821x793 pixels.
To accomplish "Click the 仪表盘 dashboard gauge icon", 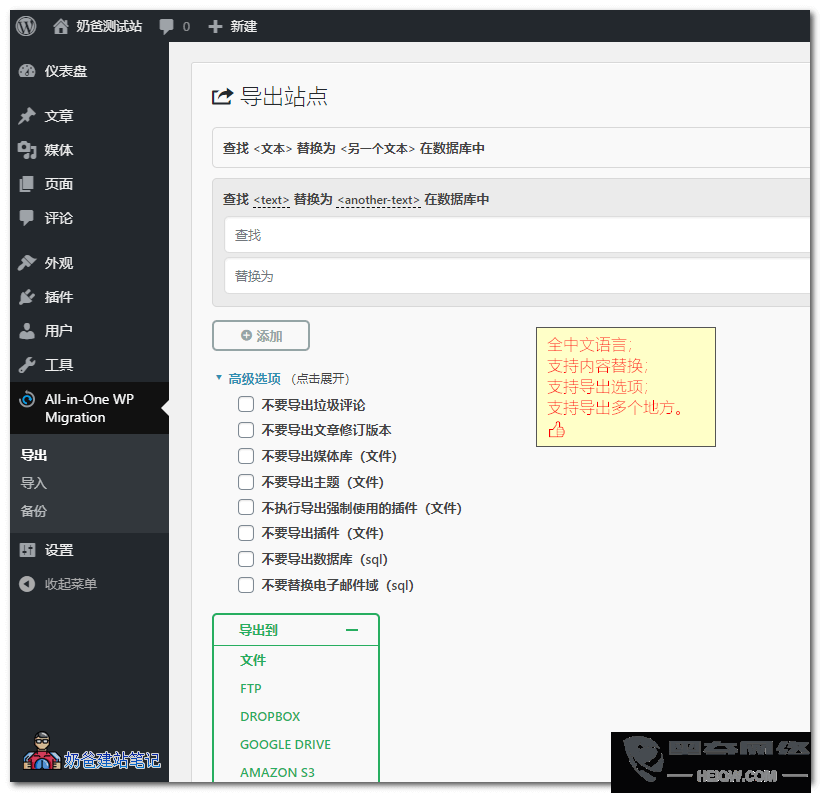I will (x=27, y=71).
